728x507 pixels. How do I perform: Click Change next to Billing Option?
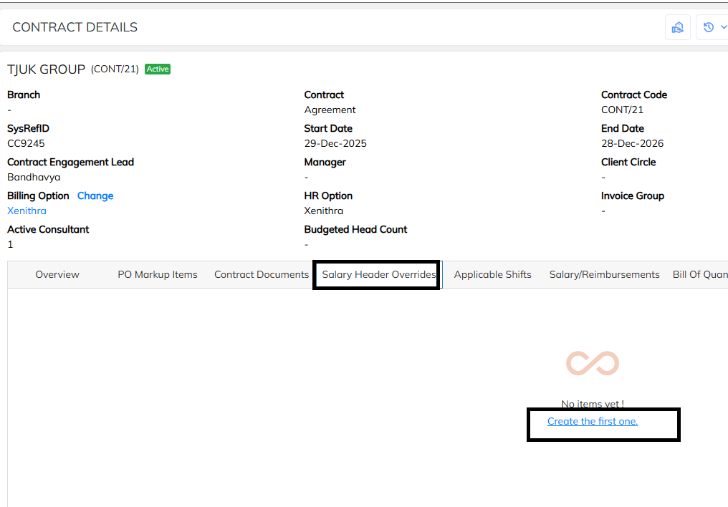pos(95,196)
